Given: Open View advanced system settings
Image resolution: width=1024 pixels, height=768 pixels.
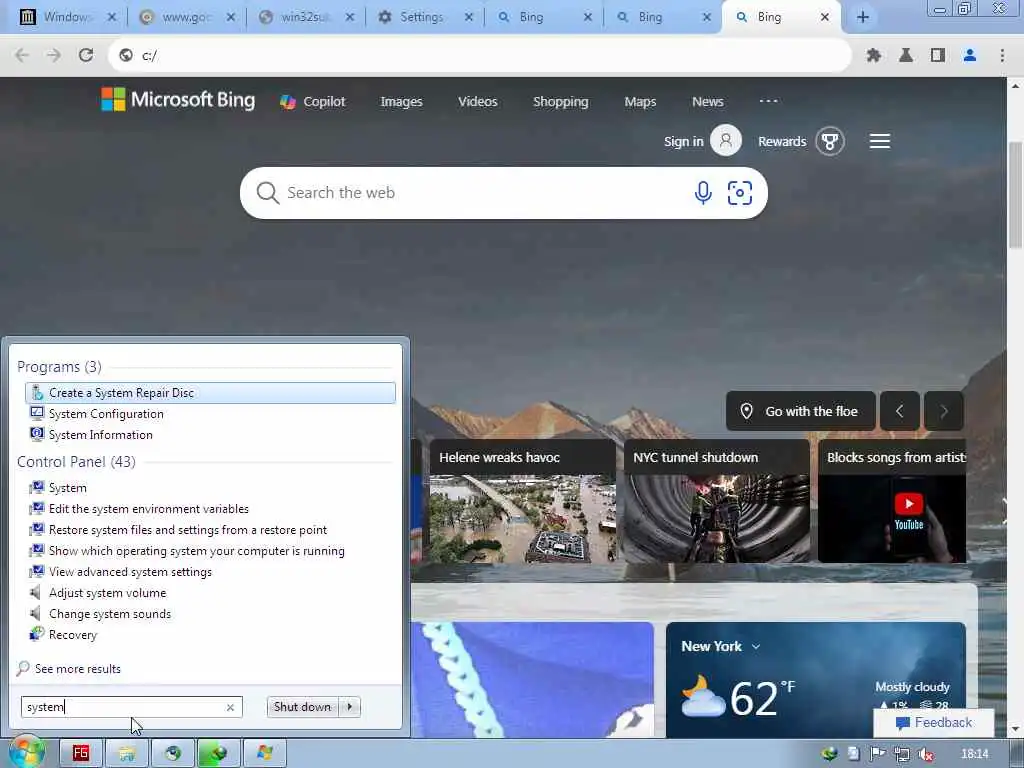Looking at the screenshot, I should click(x=130, y=571).
